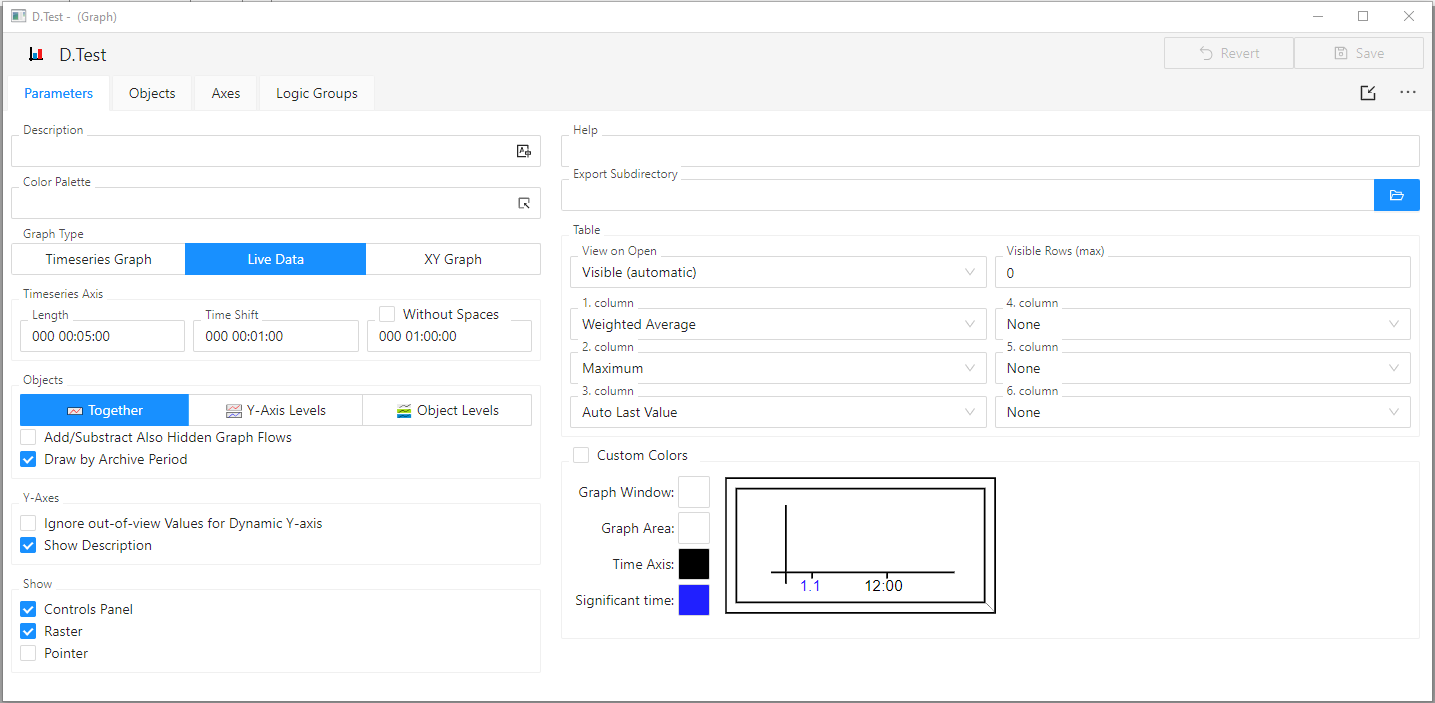Open the three-dots more options menu
1435x703 pixels.
point(1408,93)
